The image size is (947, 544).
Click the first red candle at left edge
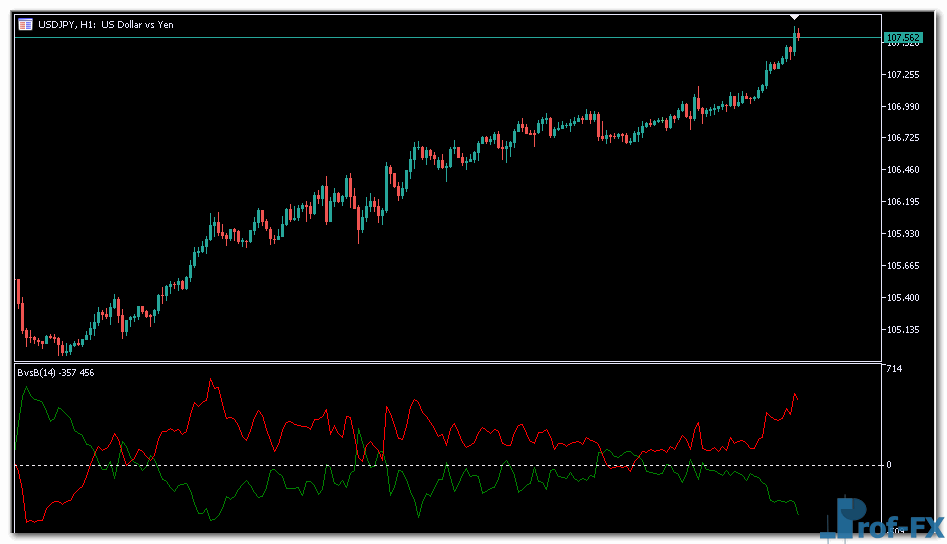[18, 298]
